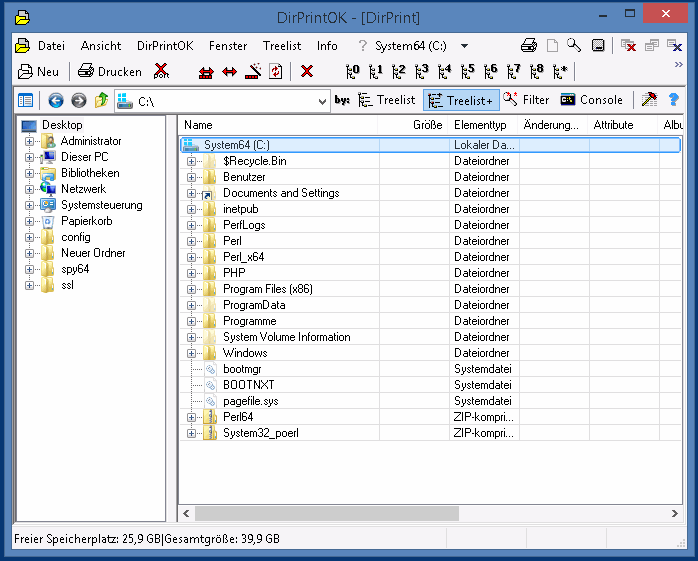Click the magnifier search icon in the menu bar

tap(574, 45)
